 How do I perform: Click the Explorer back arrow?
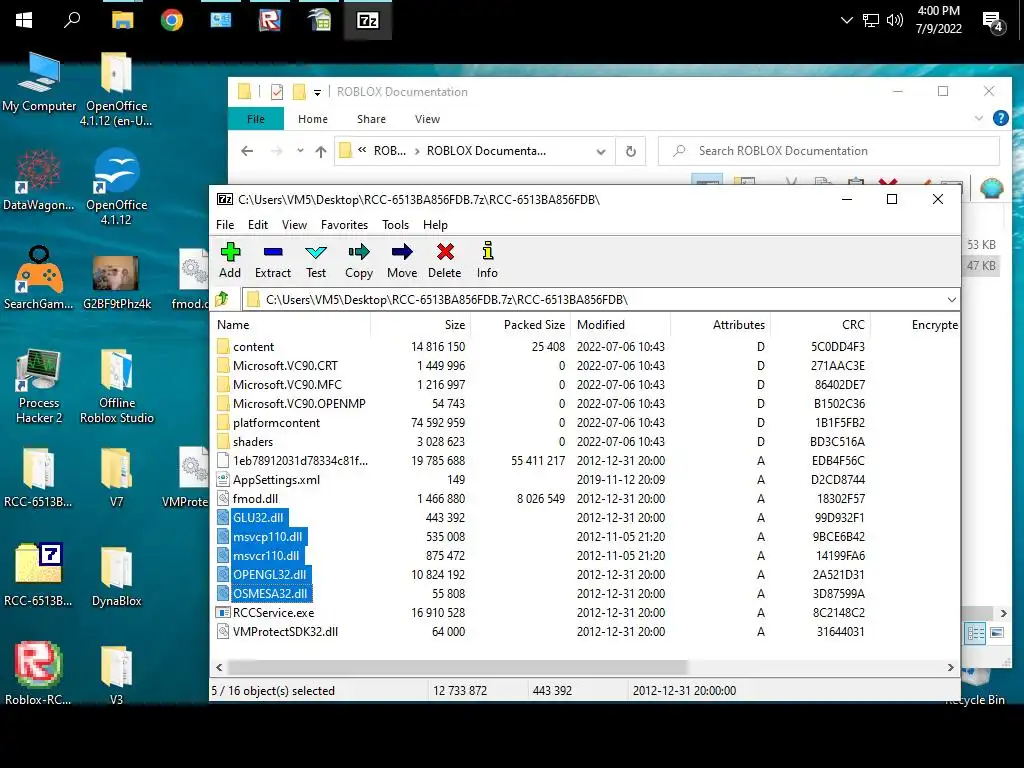tap(247, 151)
